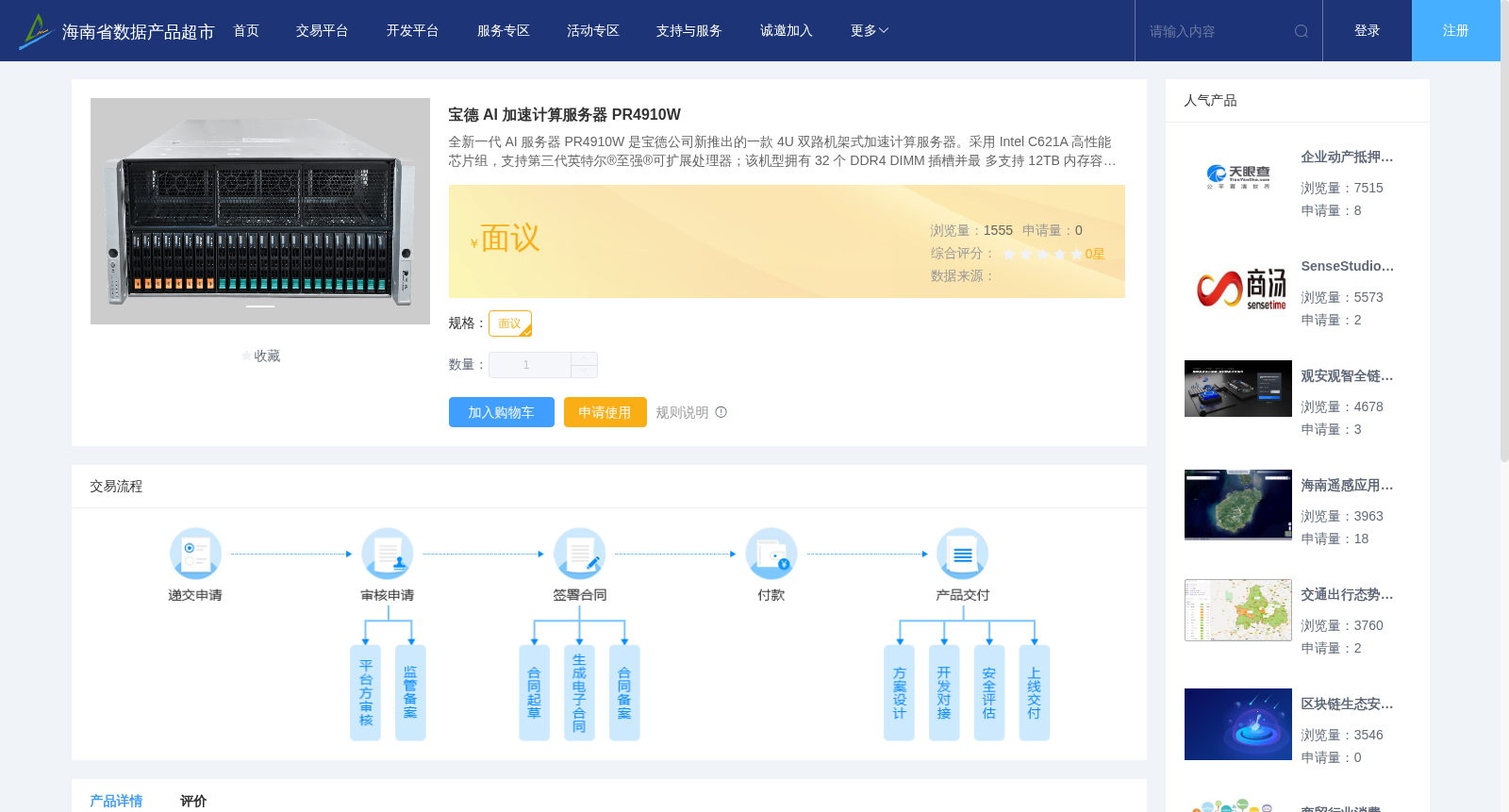
Task: Click 加入购物车 button
Action: click(501, 412)
